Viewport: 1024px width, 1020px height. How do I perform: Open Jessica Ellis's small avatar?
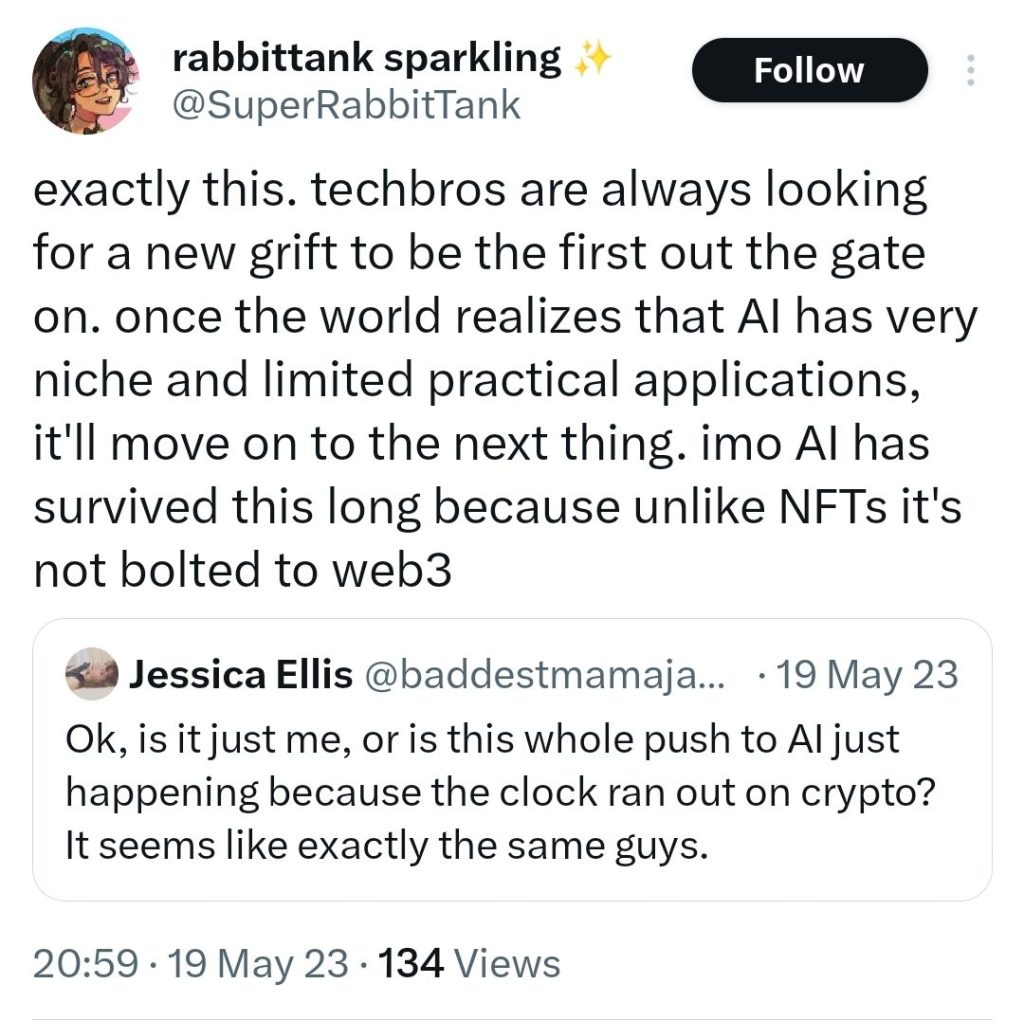(x=92, y=676)
